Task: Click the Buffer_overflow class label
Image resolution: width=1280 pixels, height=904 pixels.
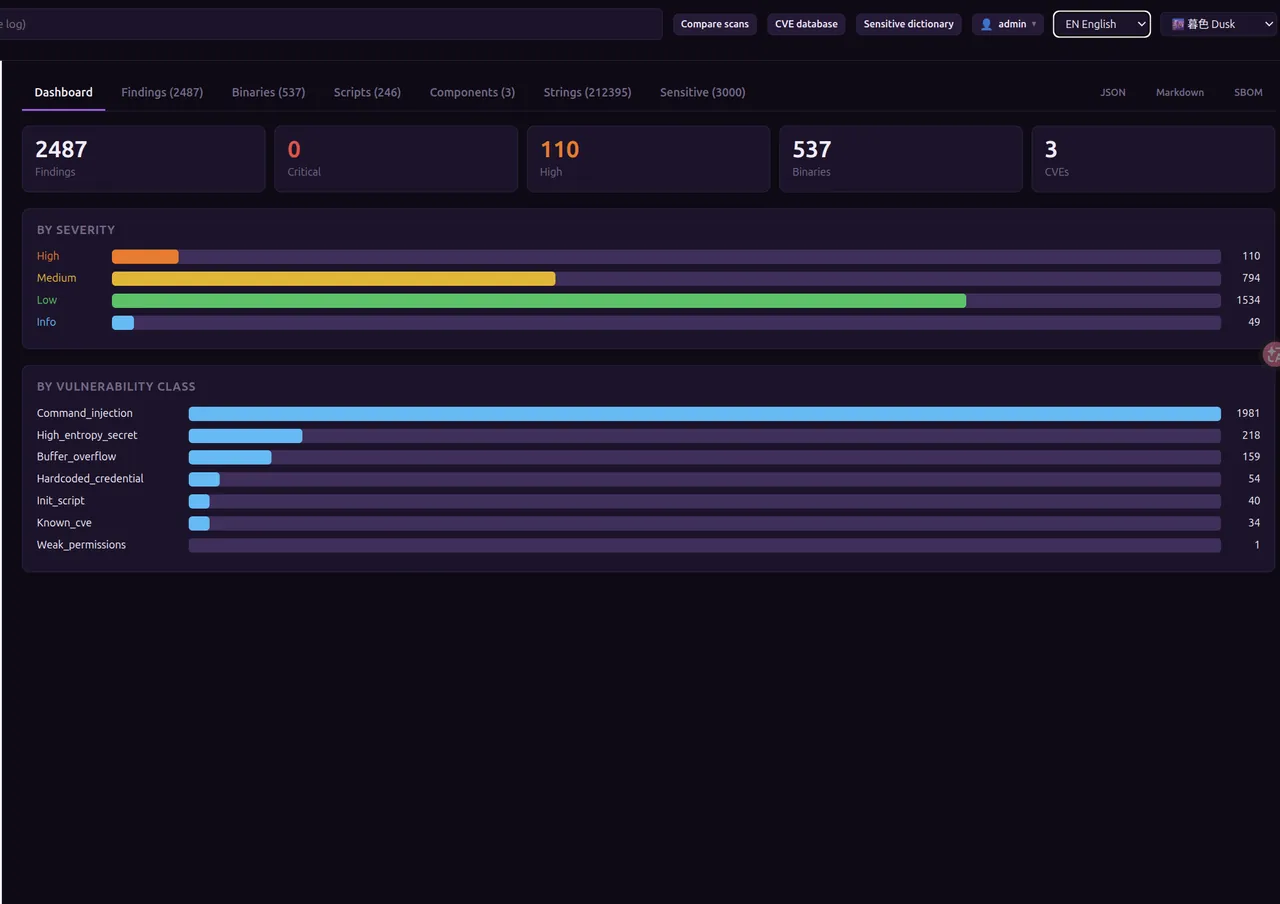Action: click(x=76, y=457)
